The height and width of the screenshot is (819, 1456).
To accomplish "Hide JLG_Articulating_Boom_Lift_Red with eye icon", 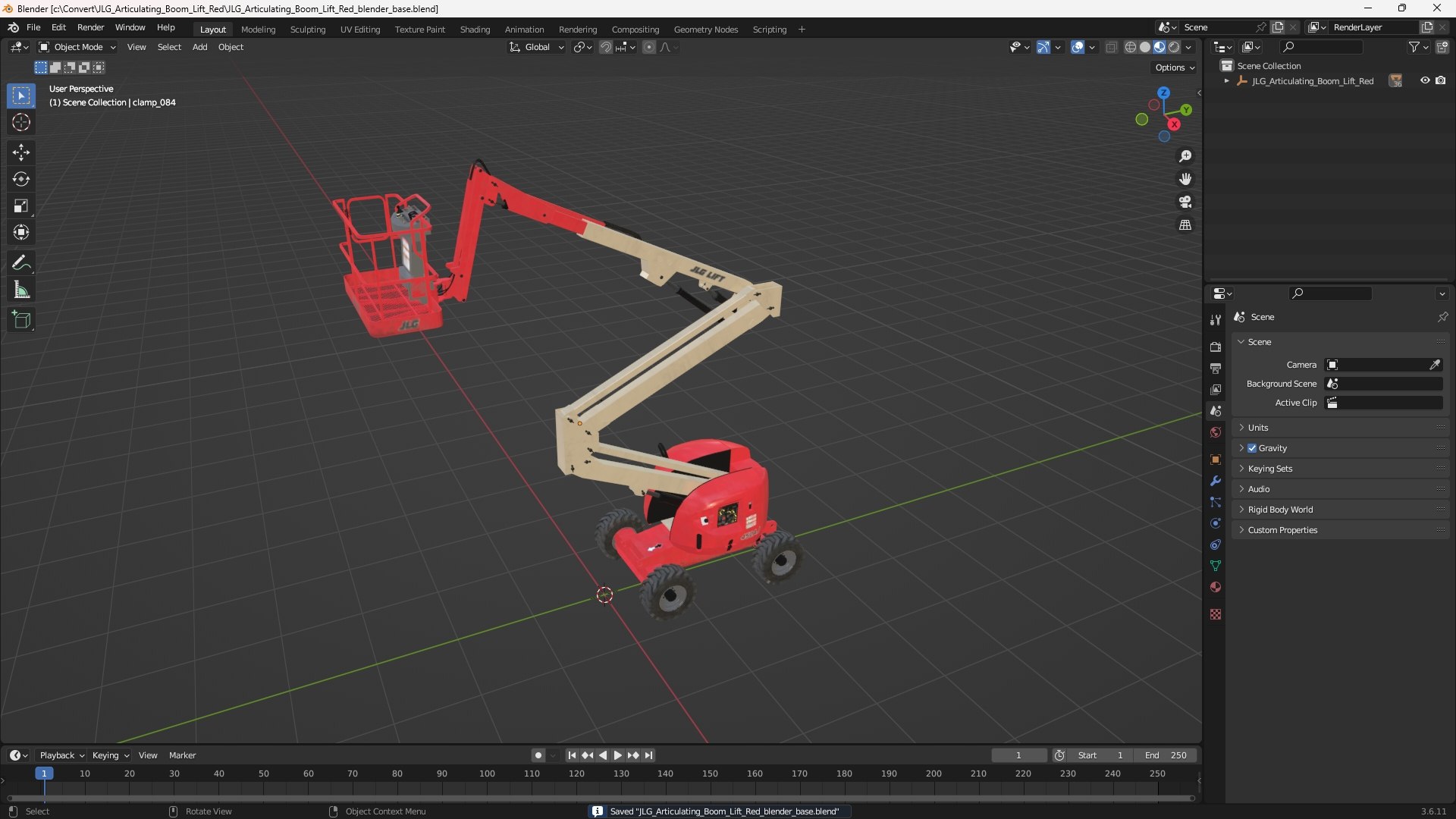I will [x=1425, y=80].
